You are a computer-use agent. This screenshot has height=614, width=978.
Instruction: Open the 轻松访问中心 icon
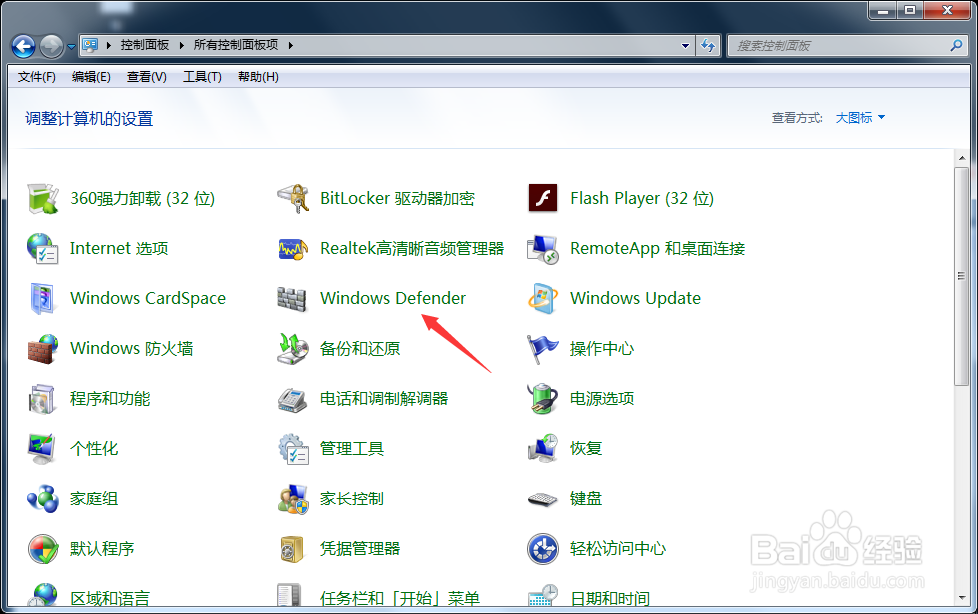pos(543,549)
